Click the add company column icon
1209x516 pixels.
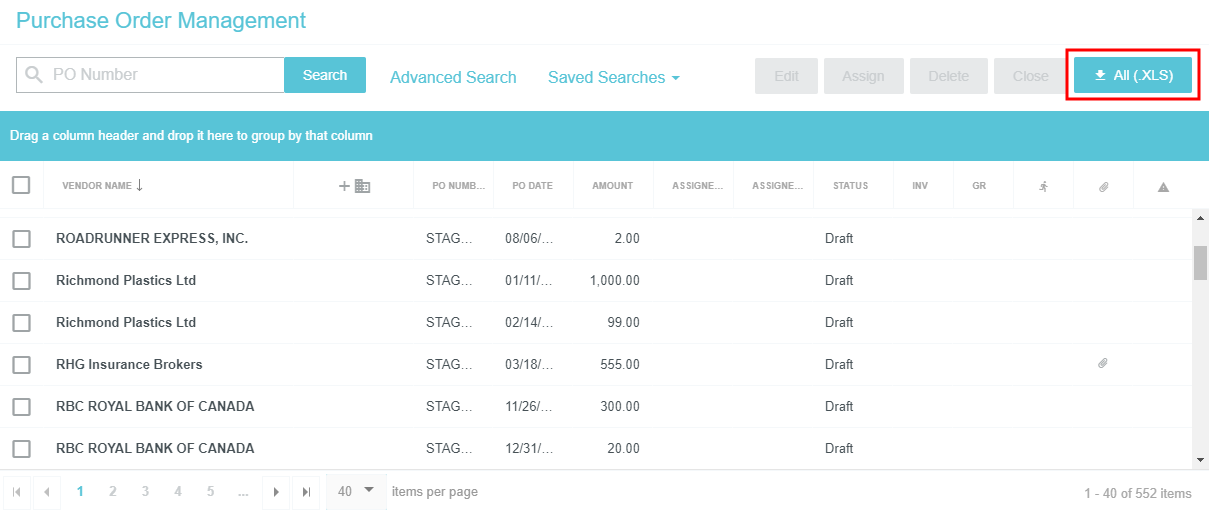(354, 186)
